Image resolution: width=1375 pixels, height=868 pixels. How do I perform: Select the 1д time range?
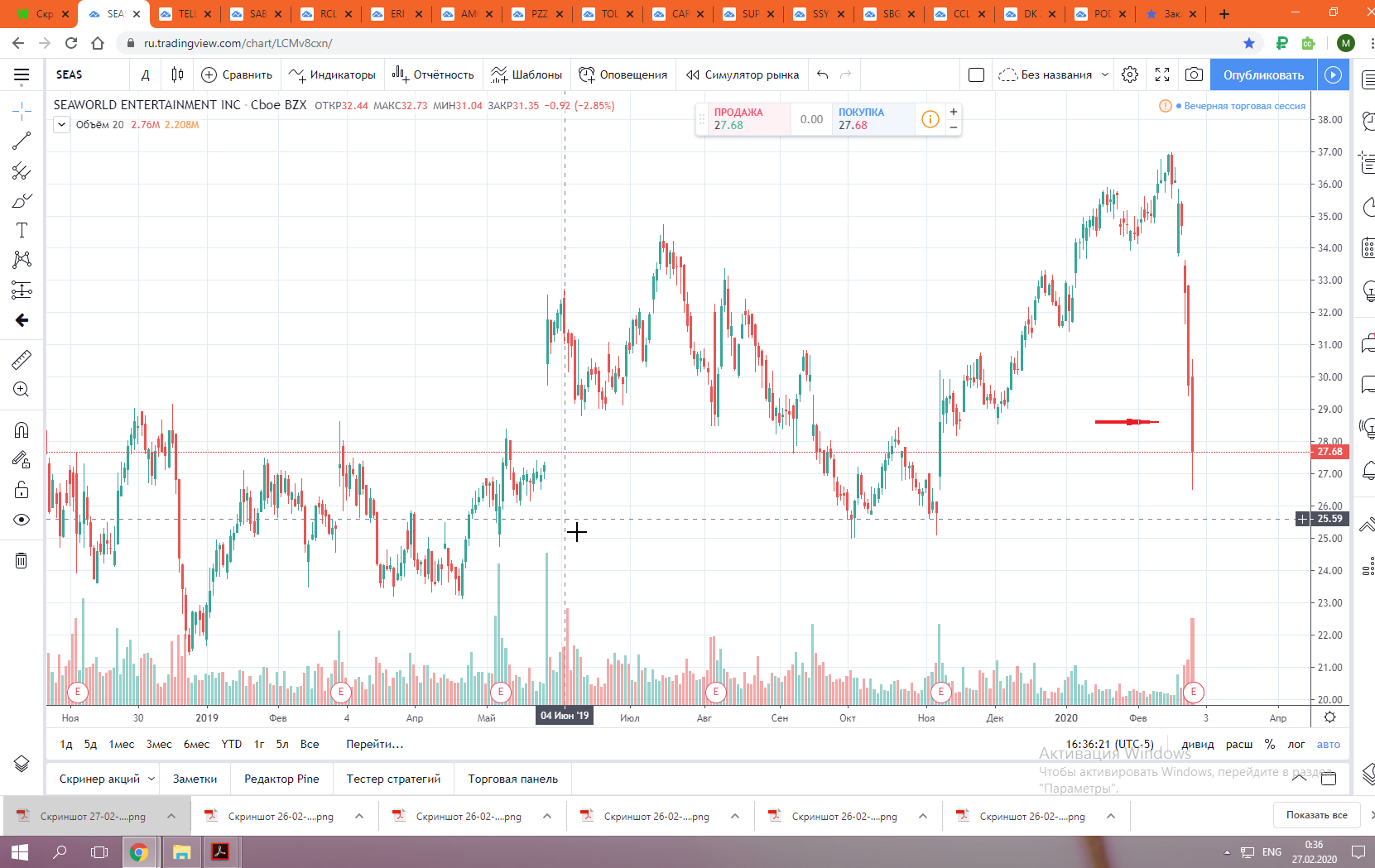tap(66, 744)
